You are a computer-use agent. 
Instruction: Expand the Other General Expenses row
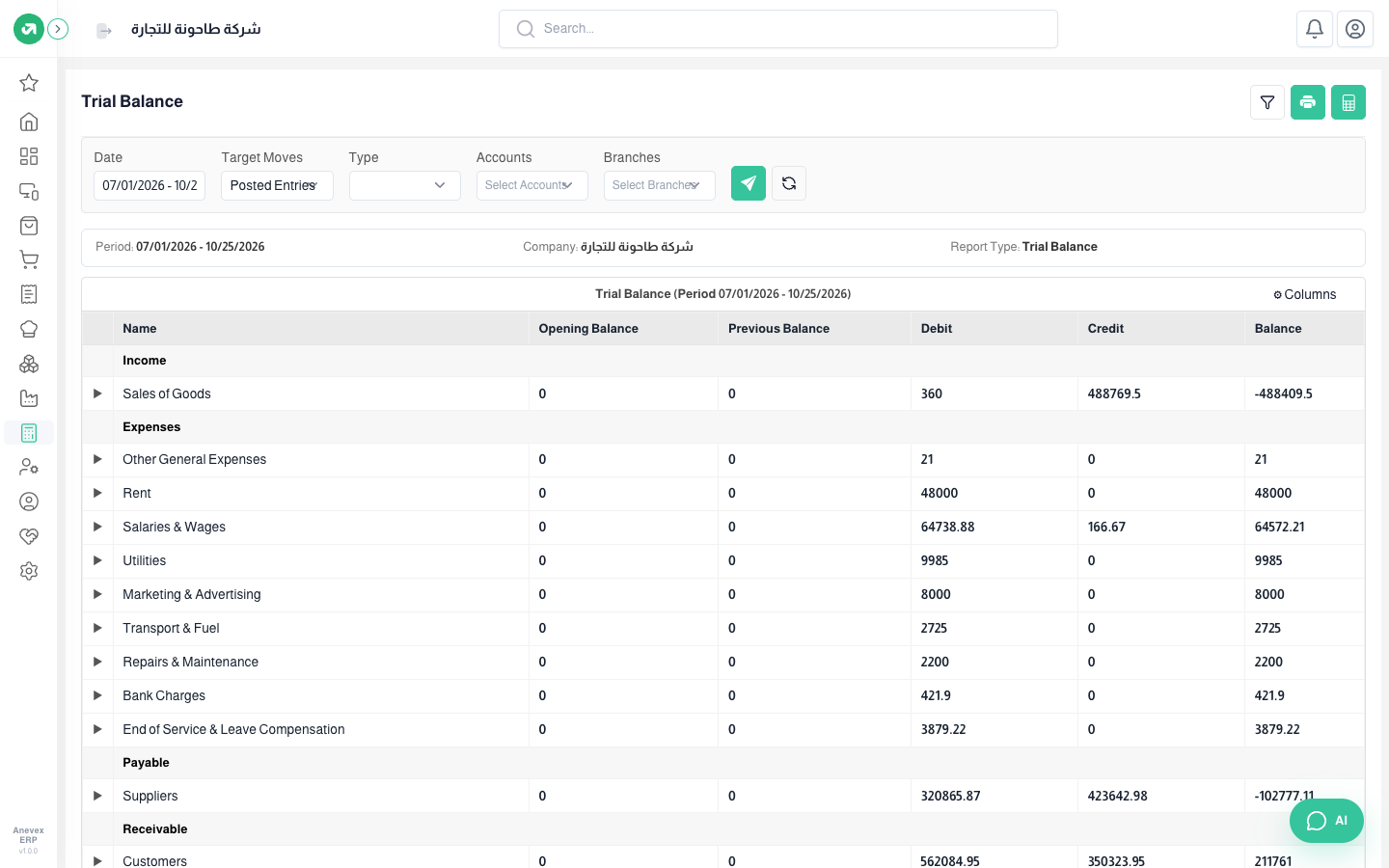click(97, 459)
